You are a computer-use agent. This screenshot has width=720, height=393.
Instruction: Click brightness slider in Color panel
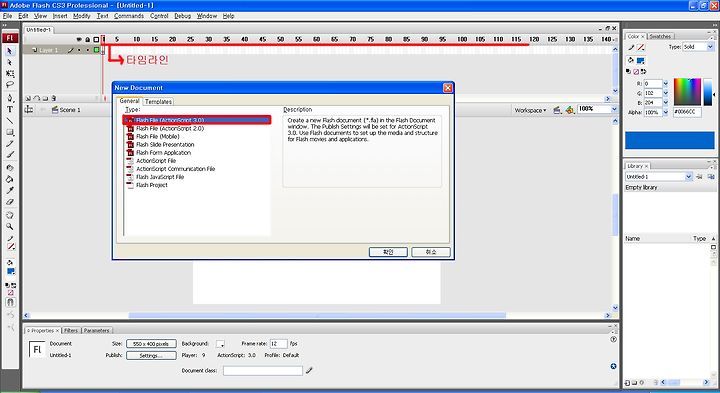[x=708, y=92]
